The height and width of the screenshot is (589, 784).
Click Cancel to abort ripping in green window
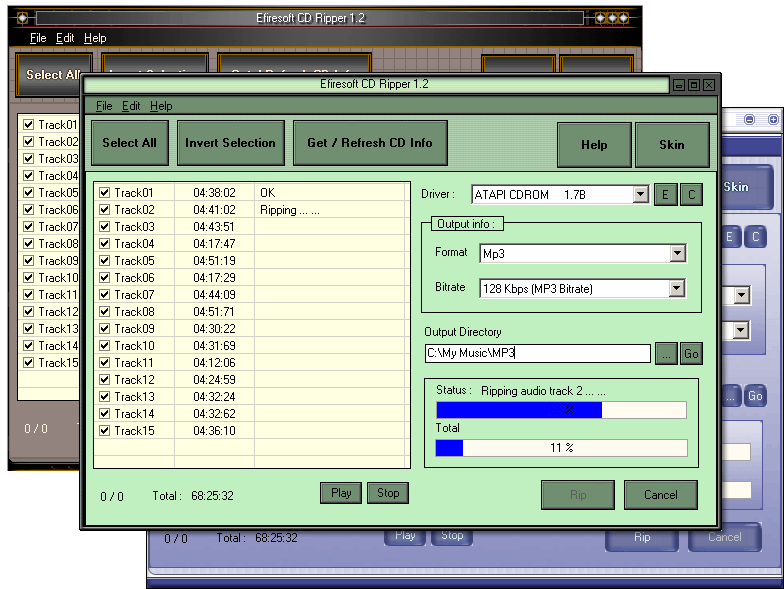pos(660,495)
